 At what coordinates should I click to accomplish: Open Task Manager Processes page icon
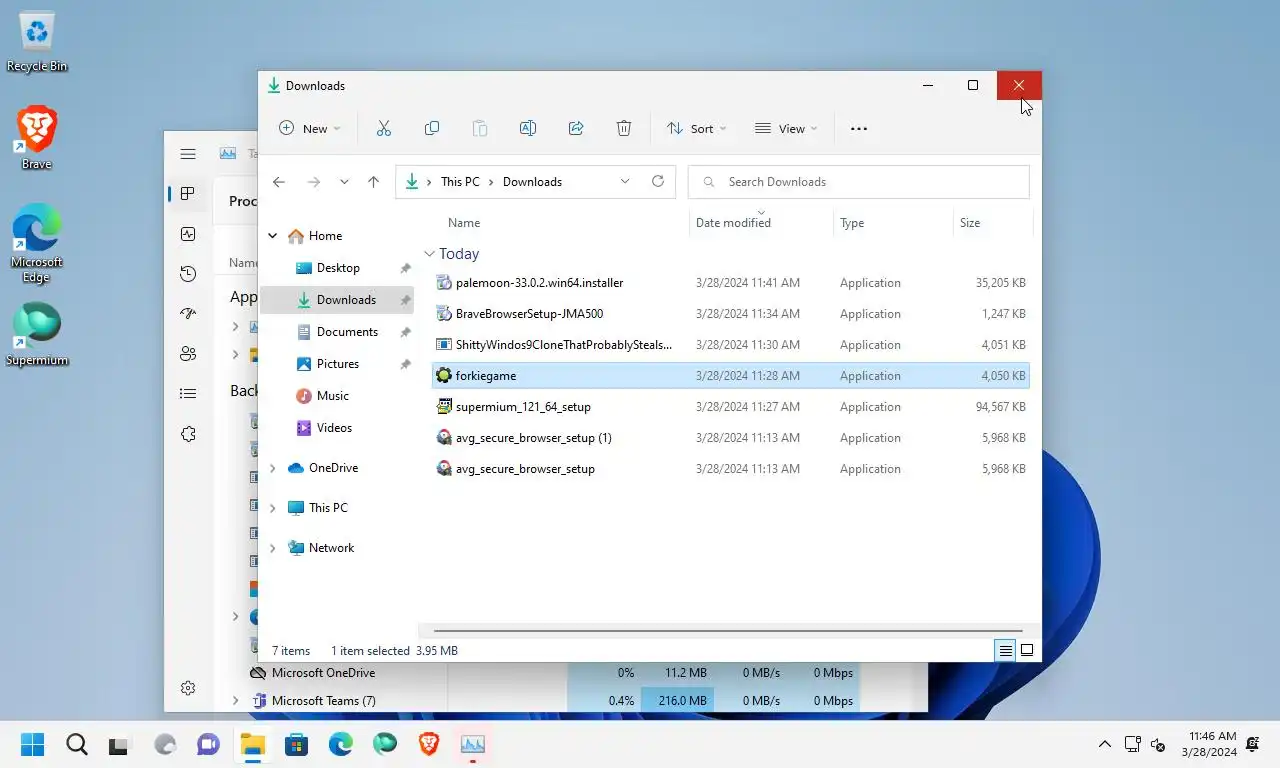pos(188,194)
